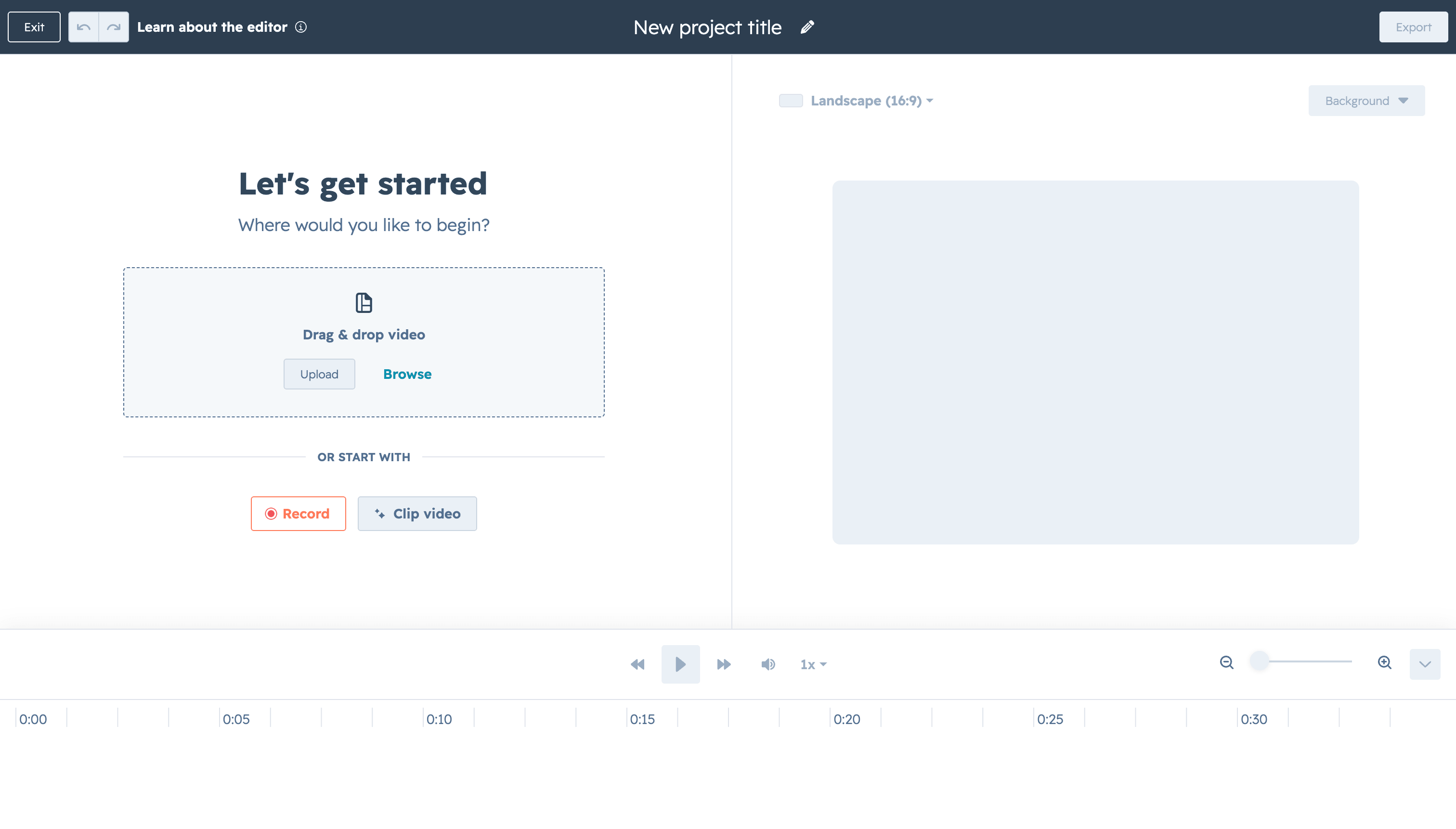
Task: Click the drag & drop file icon
Action: tap(364, 303)
